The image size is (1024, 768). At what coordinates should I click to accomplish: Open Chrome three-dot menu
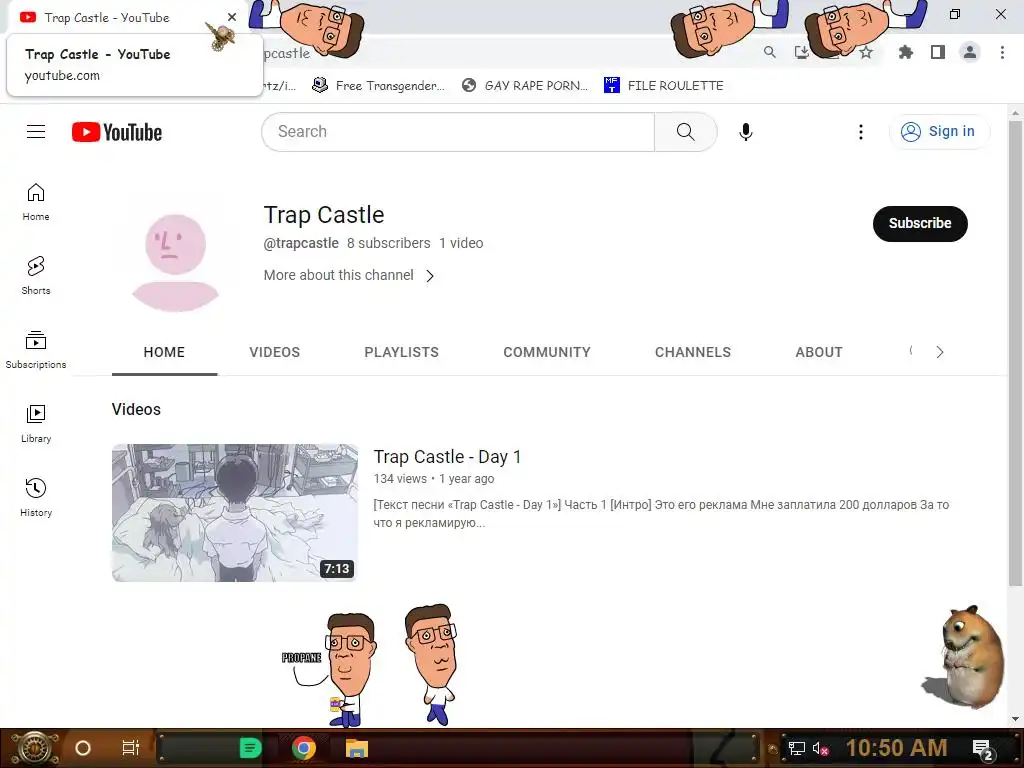[x=1002, y=52]
